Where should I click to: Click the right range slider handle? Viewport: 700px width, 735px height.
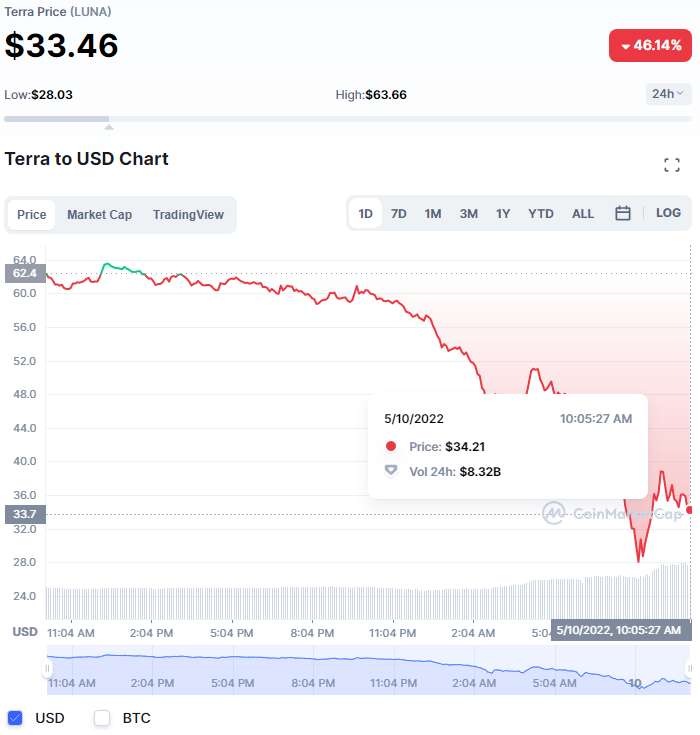coord(689,668)
